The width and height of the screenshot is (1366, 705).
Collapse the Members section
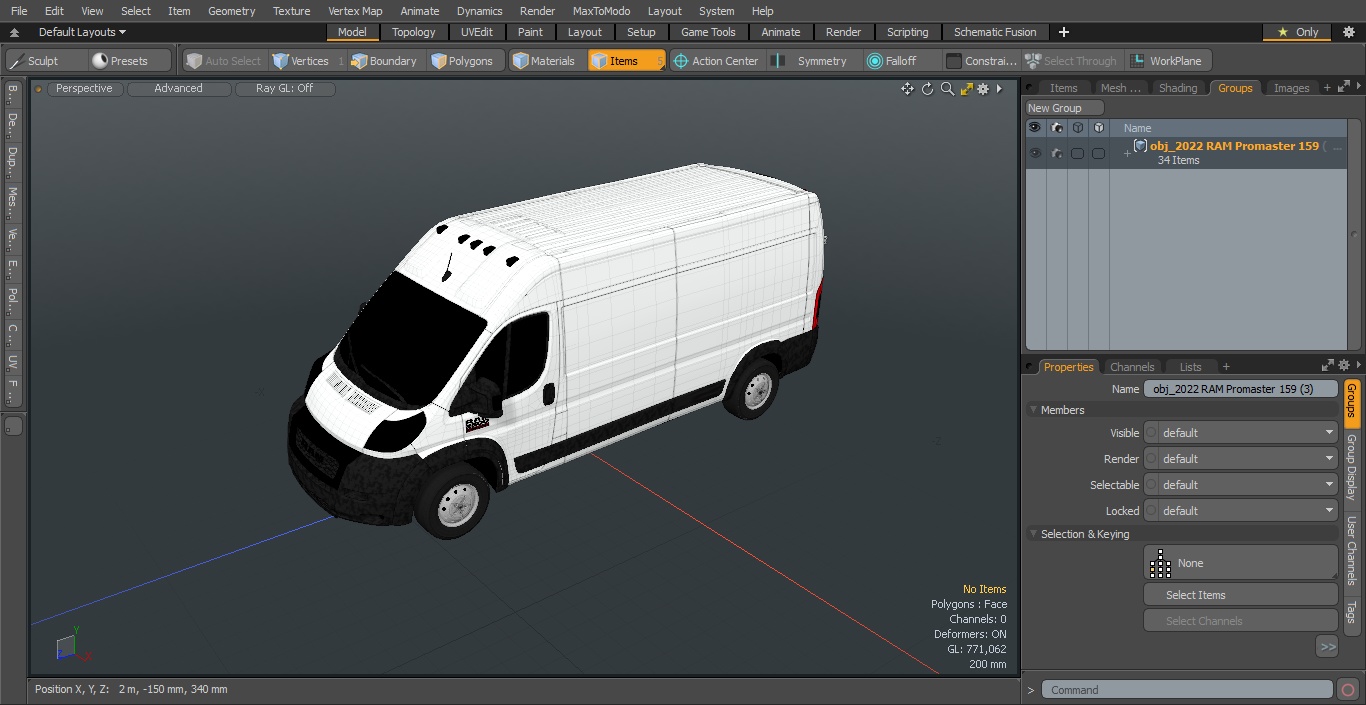click(x=1034, y=410)
